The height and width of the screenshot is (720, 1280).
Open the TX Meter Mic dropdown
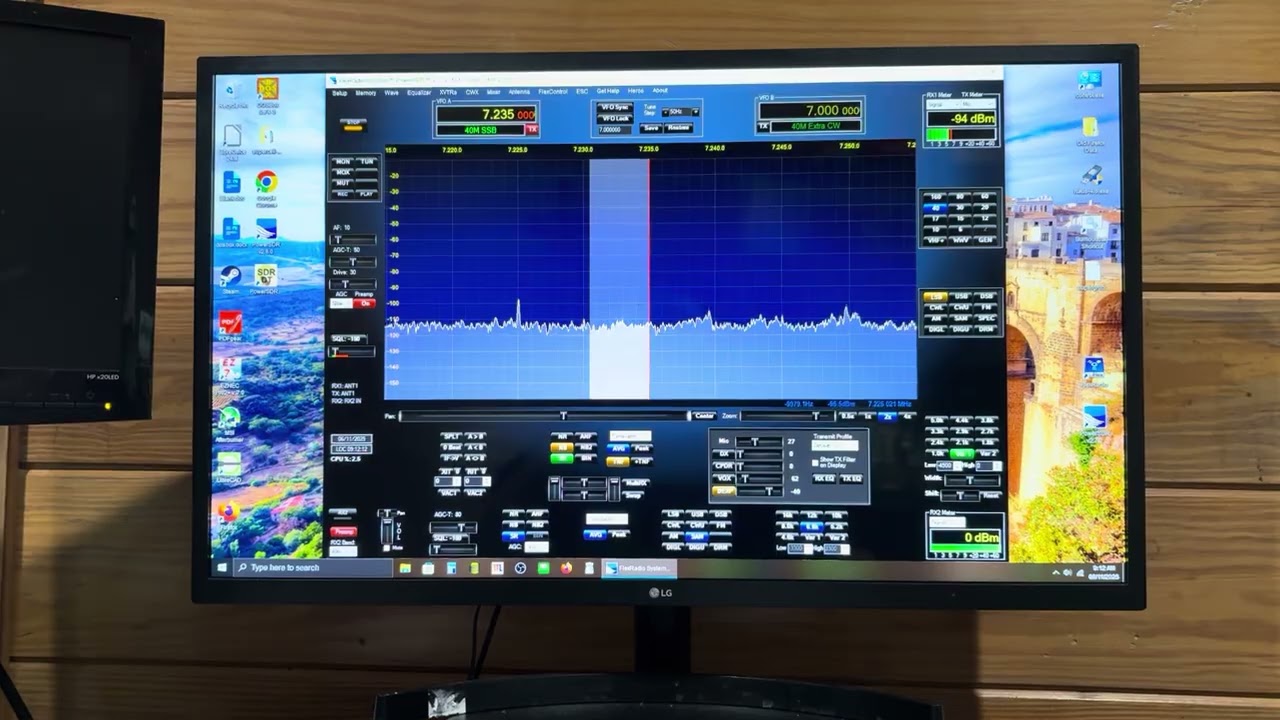coord(978,103)
